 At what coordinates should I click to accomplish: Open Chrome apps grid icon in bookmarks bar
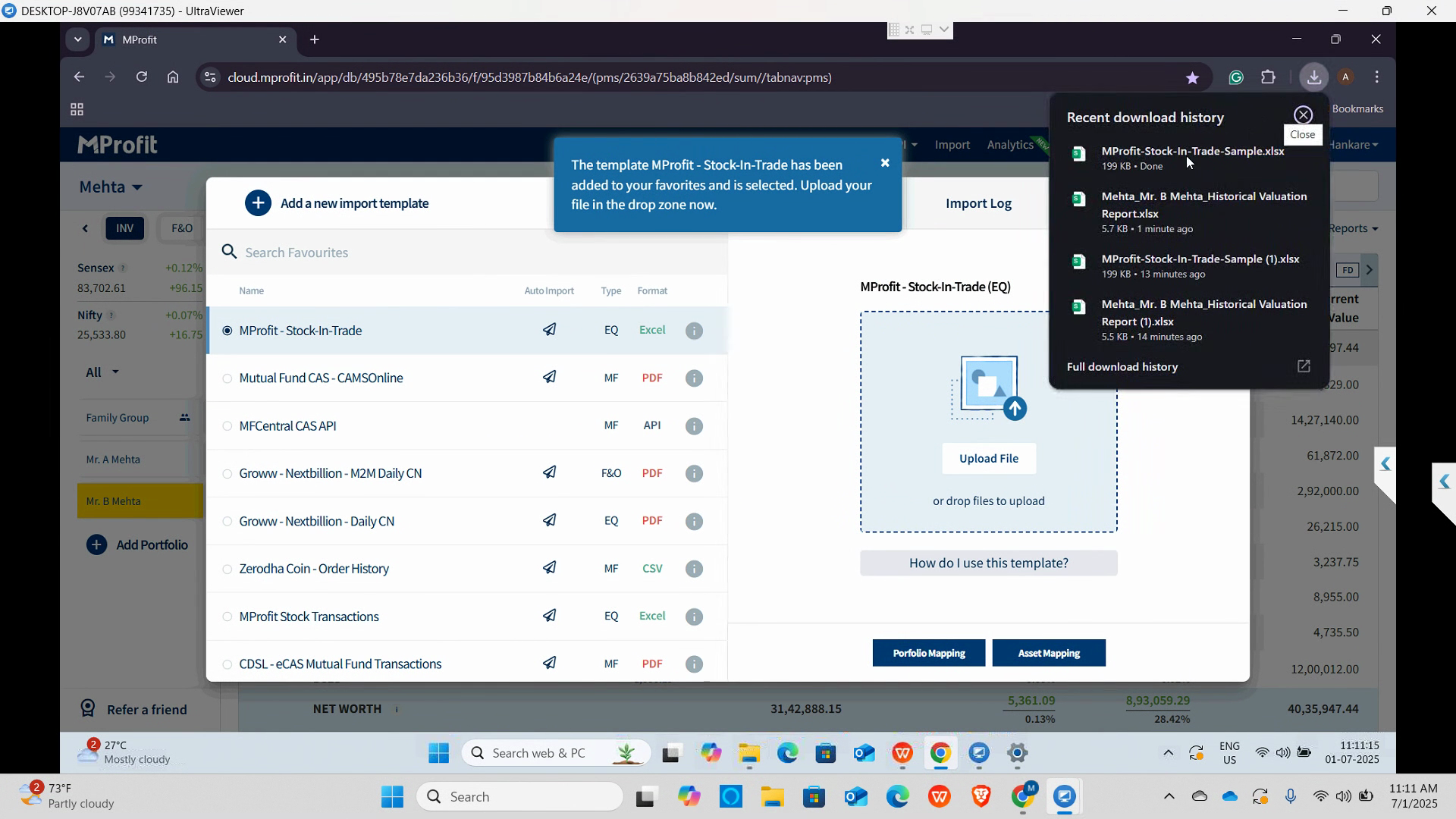pyautogui.click(x=77, y=110)
